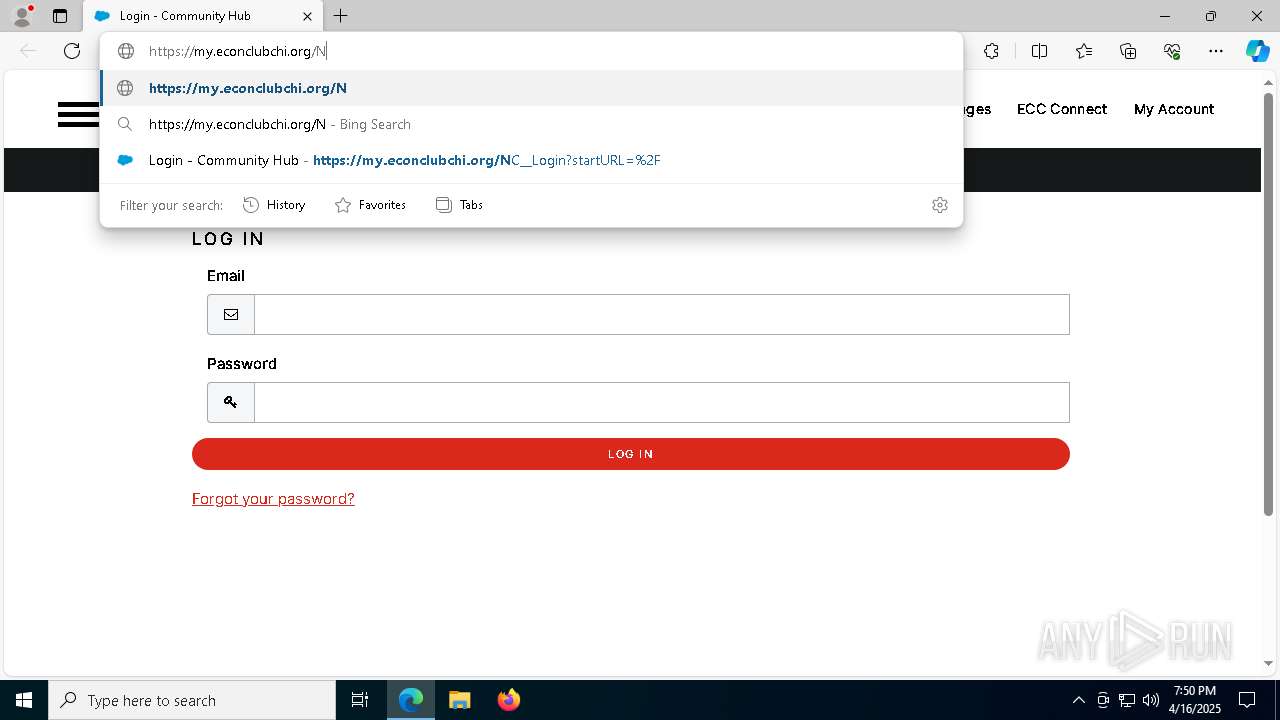Click the Windows taskbar search box
Viewport: 1280px width, 720px height.
coord(192,700)
